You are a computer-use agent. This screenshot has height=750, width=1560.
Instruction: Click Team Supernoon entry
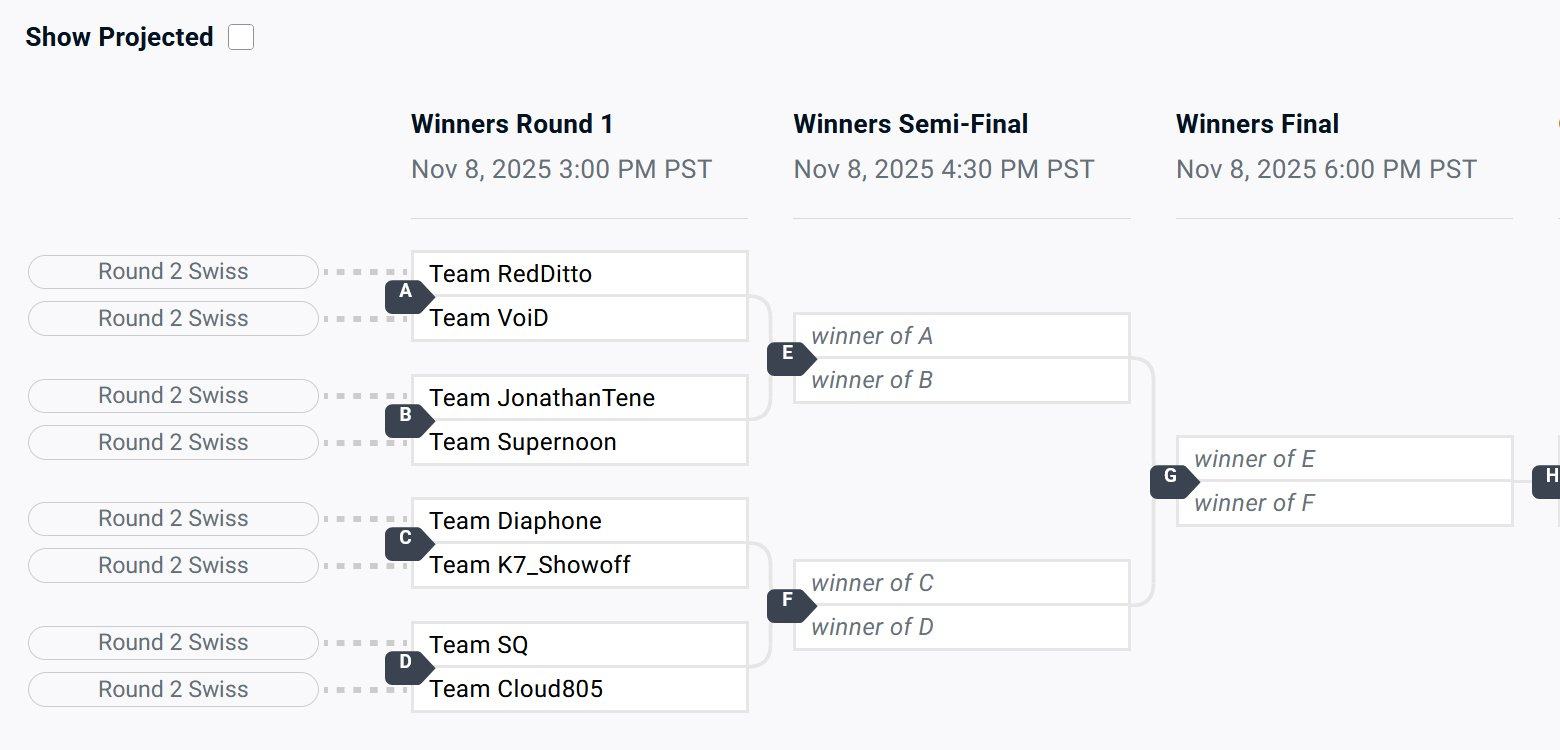coord(580,442)
